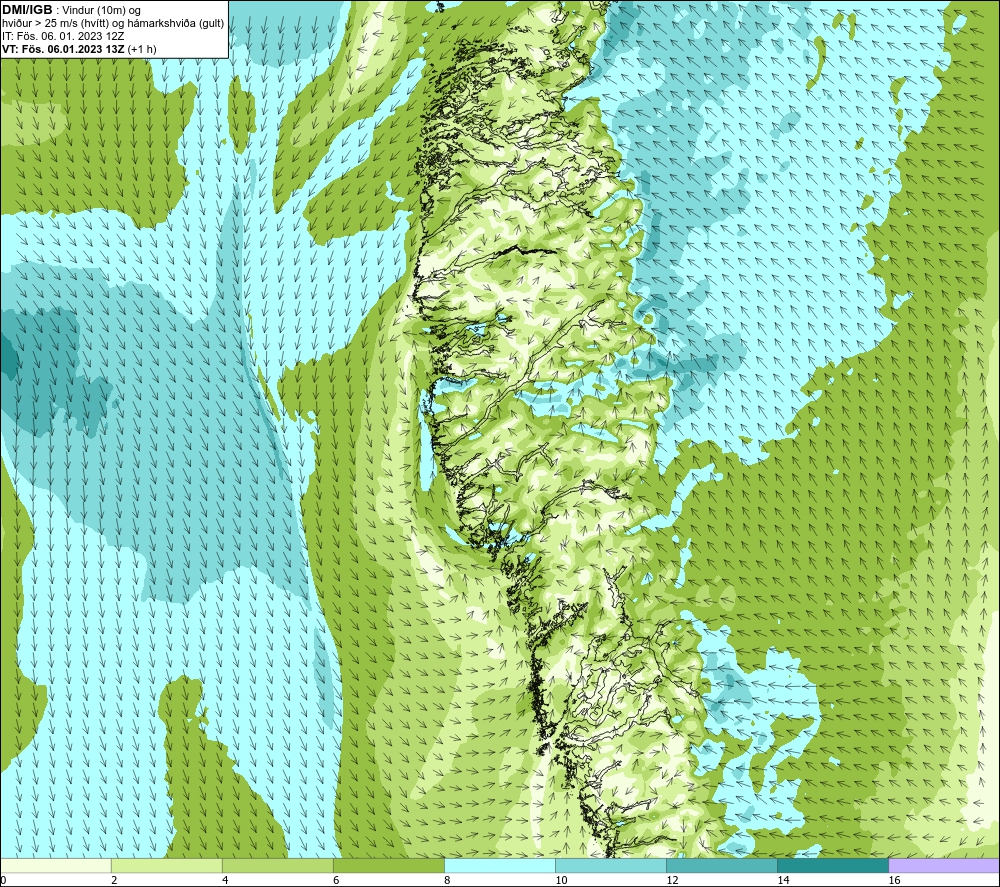Screen dimensions: 1000x887
Task: Click the 2–4 m/s light green swatch
Action: 166,865
